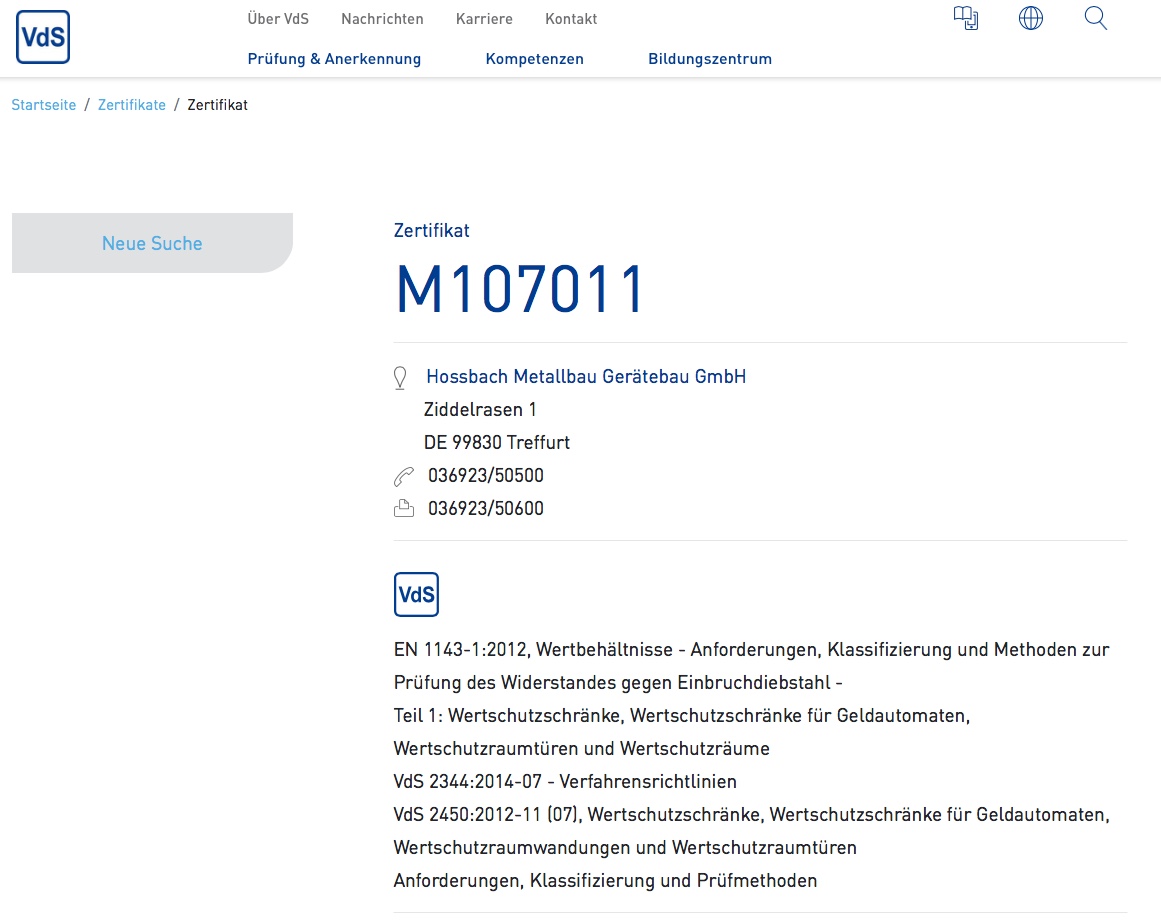The image size is (1161, 923).
Task: Go to Zertifikate breadcrumb link
Action: 132,105
